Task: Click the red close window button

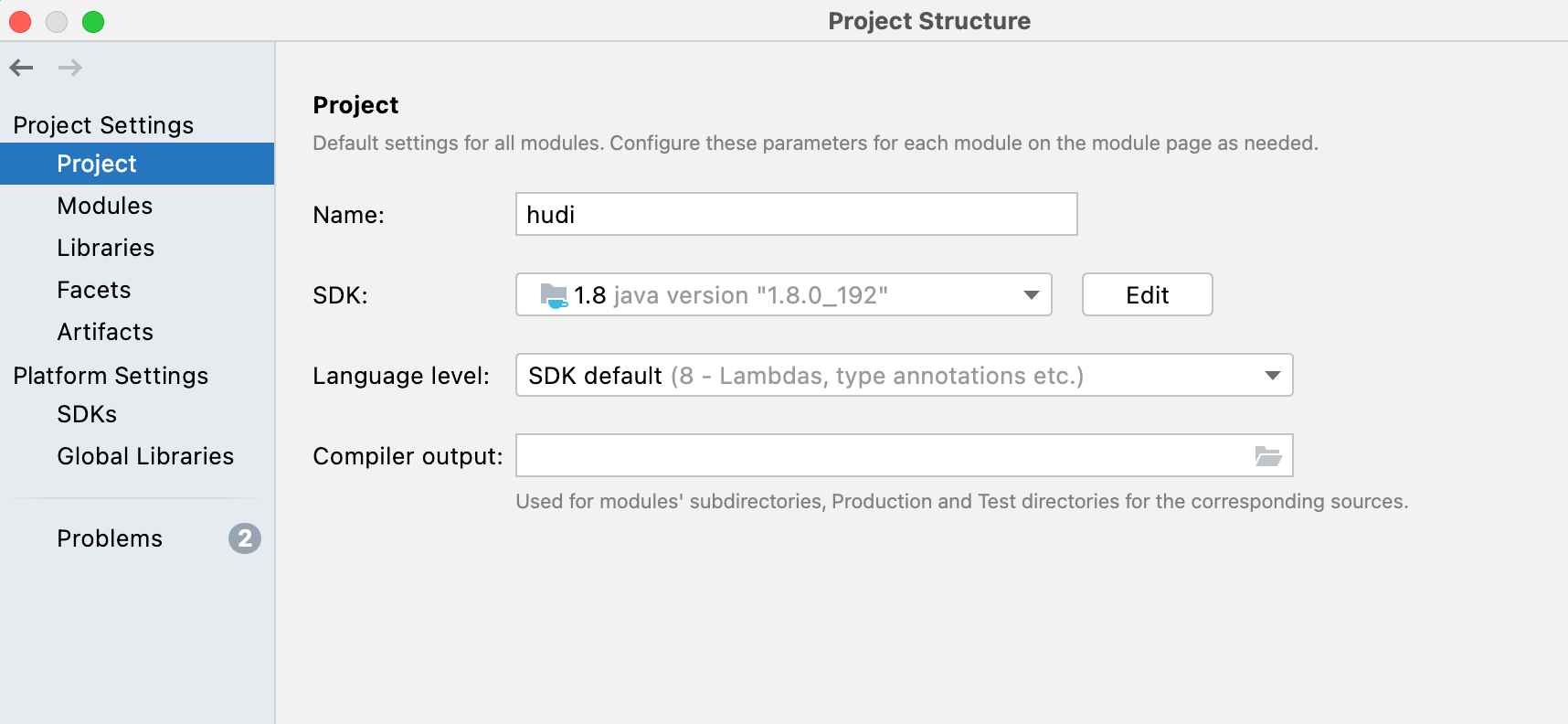Action: tap(20, 21)
